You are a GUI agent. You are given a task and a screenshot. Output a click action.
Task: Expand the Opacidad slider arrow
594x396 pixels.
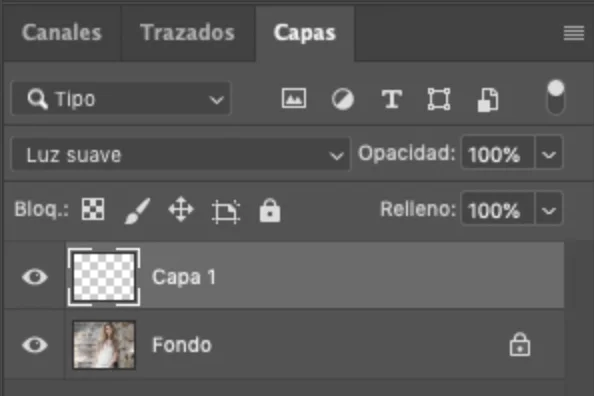click(549, 154)
